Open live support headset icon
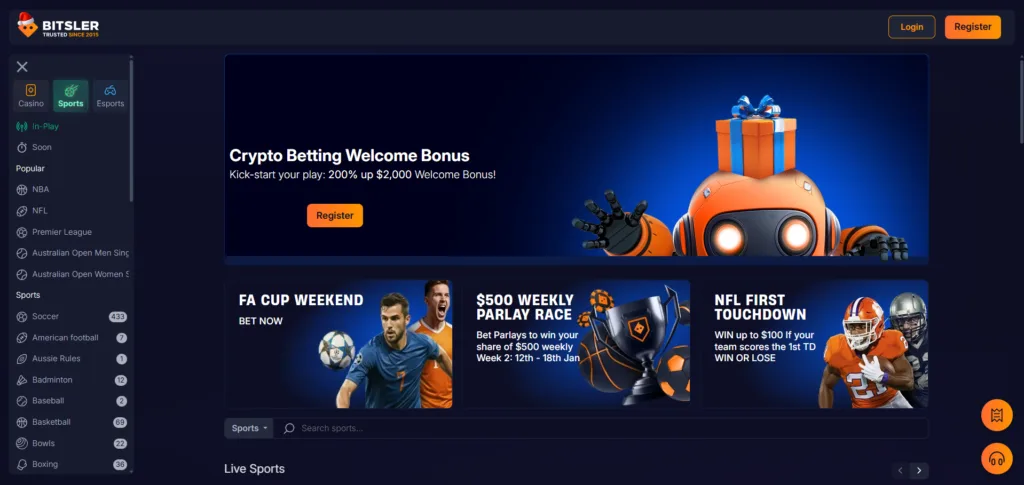 [x=997, y=458]
